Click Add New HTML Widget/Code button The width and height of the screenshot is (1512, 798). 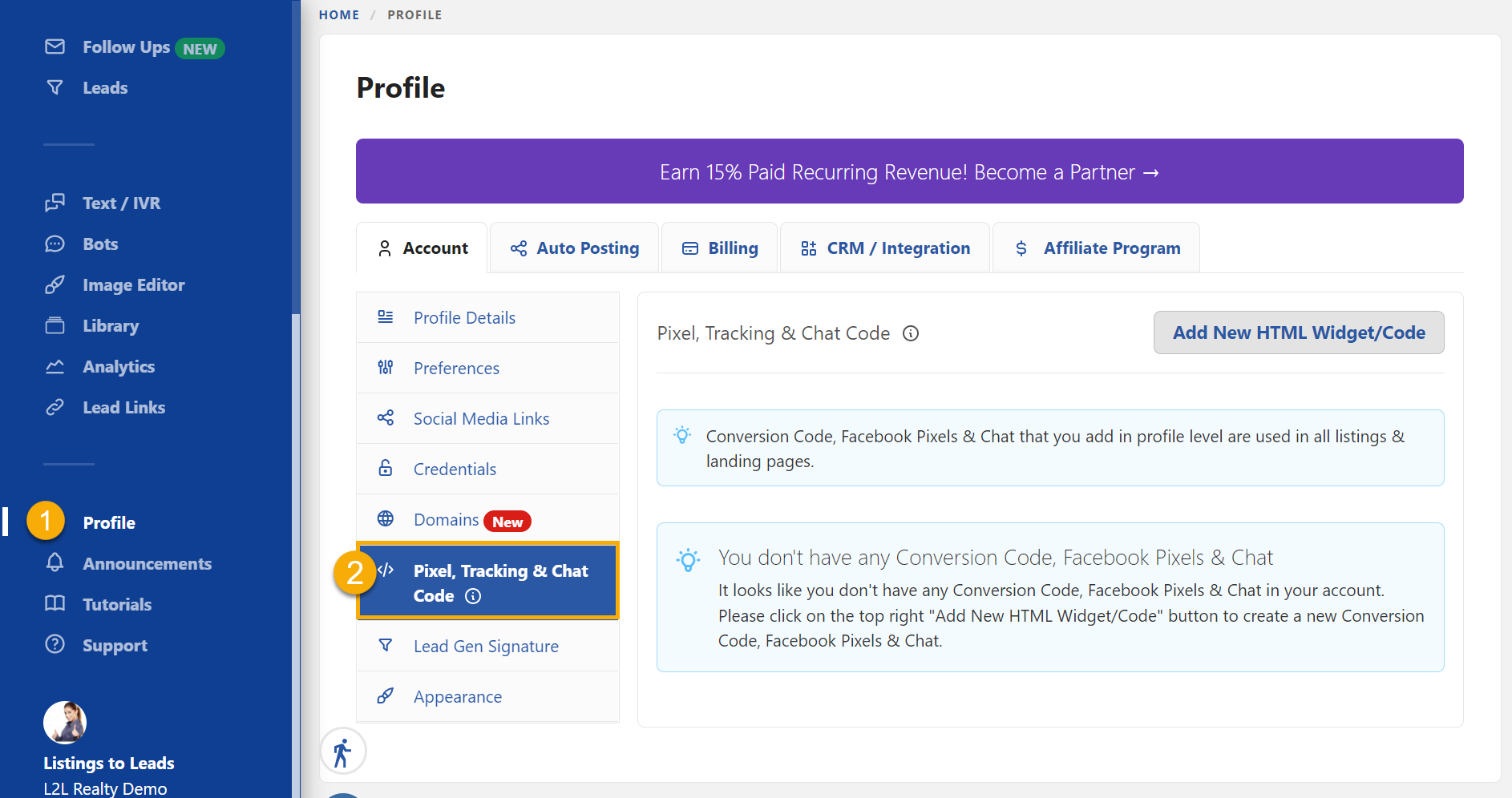1299,332
